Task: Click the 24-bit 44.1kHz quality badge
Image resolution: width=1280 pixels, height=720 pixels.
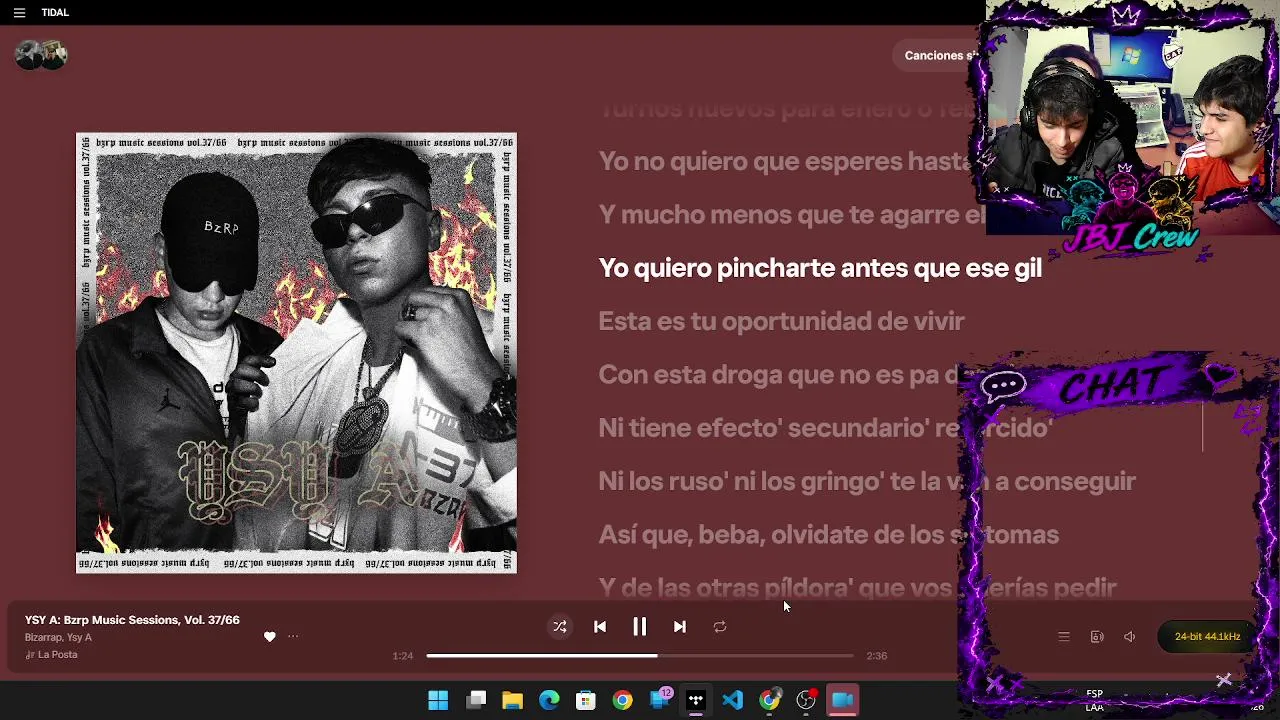Action: coord(1207,637)
